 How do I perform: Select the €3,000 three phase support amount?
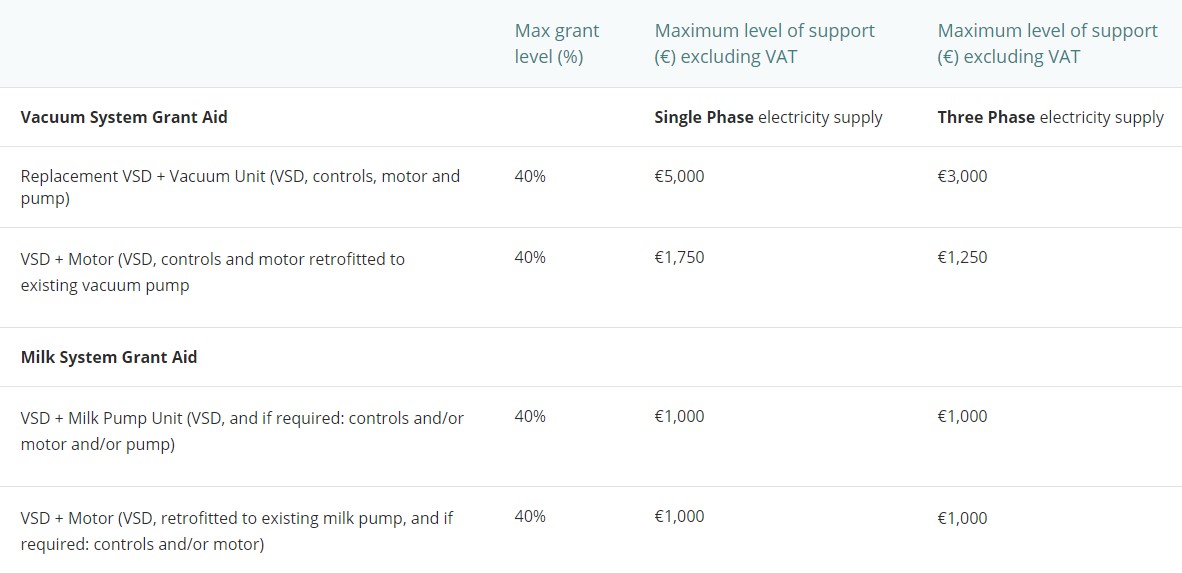[x=962, y=176]
